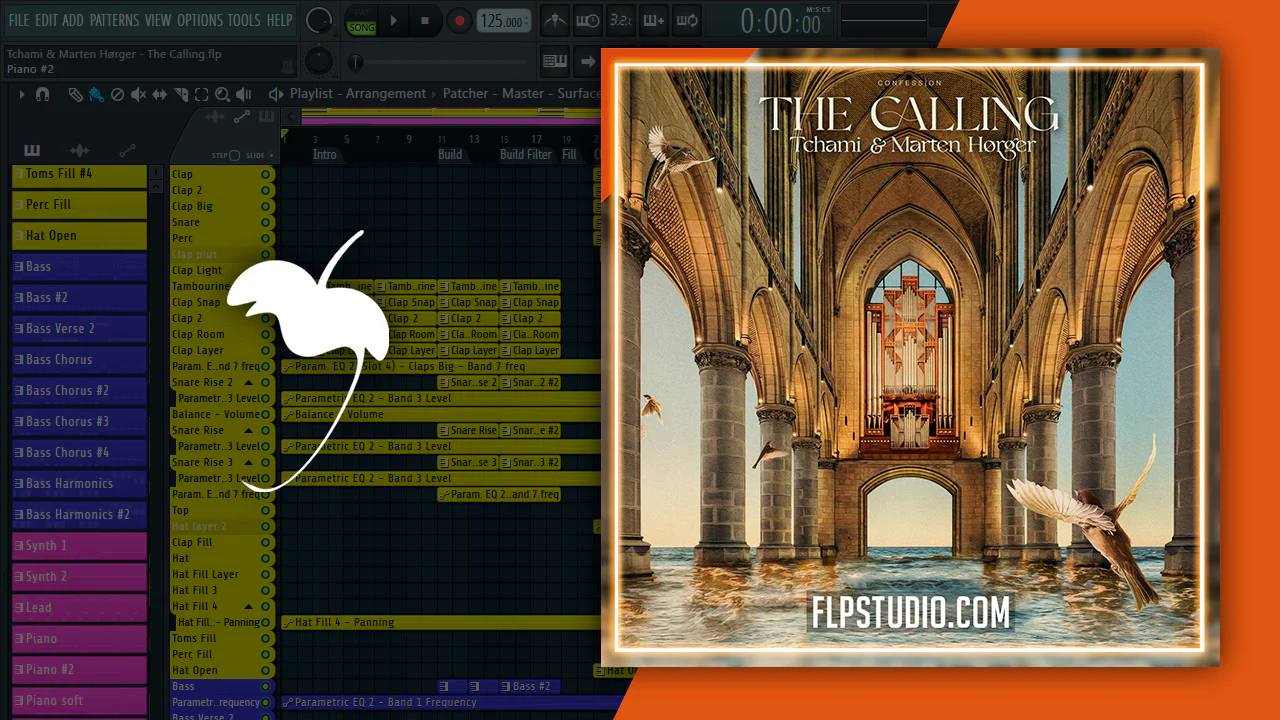Screen dimensions: 1280x720
Task: Collapse the Snare Rise track group
Action: (x=249, y=430)
